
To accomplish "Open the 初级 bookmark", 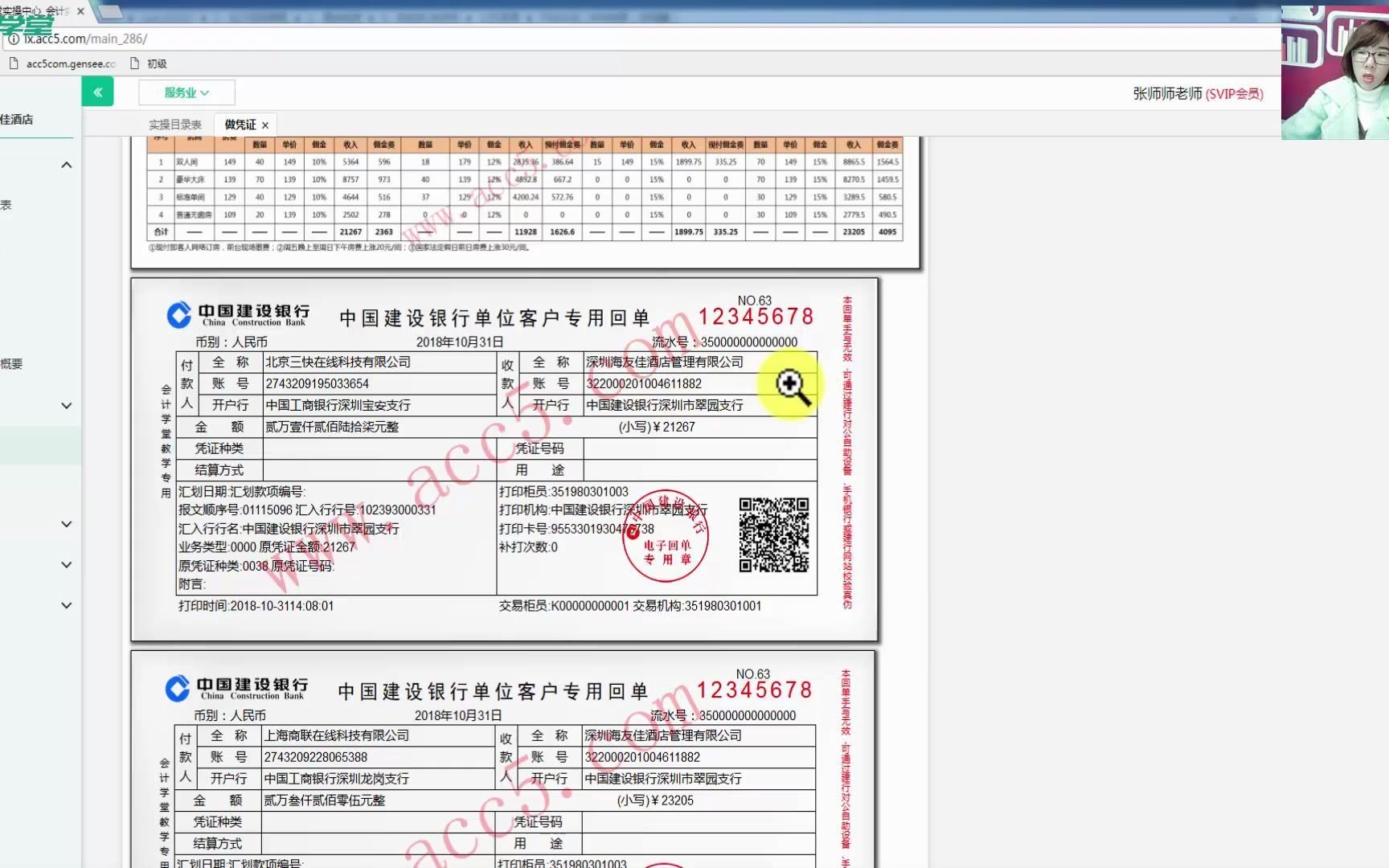I will (149, 63).
